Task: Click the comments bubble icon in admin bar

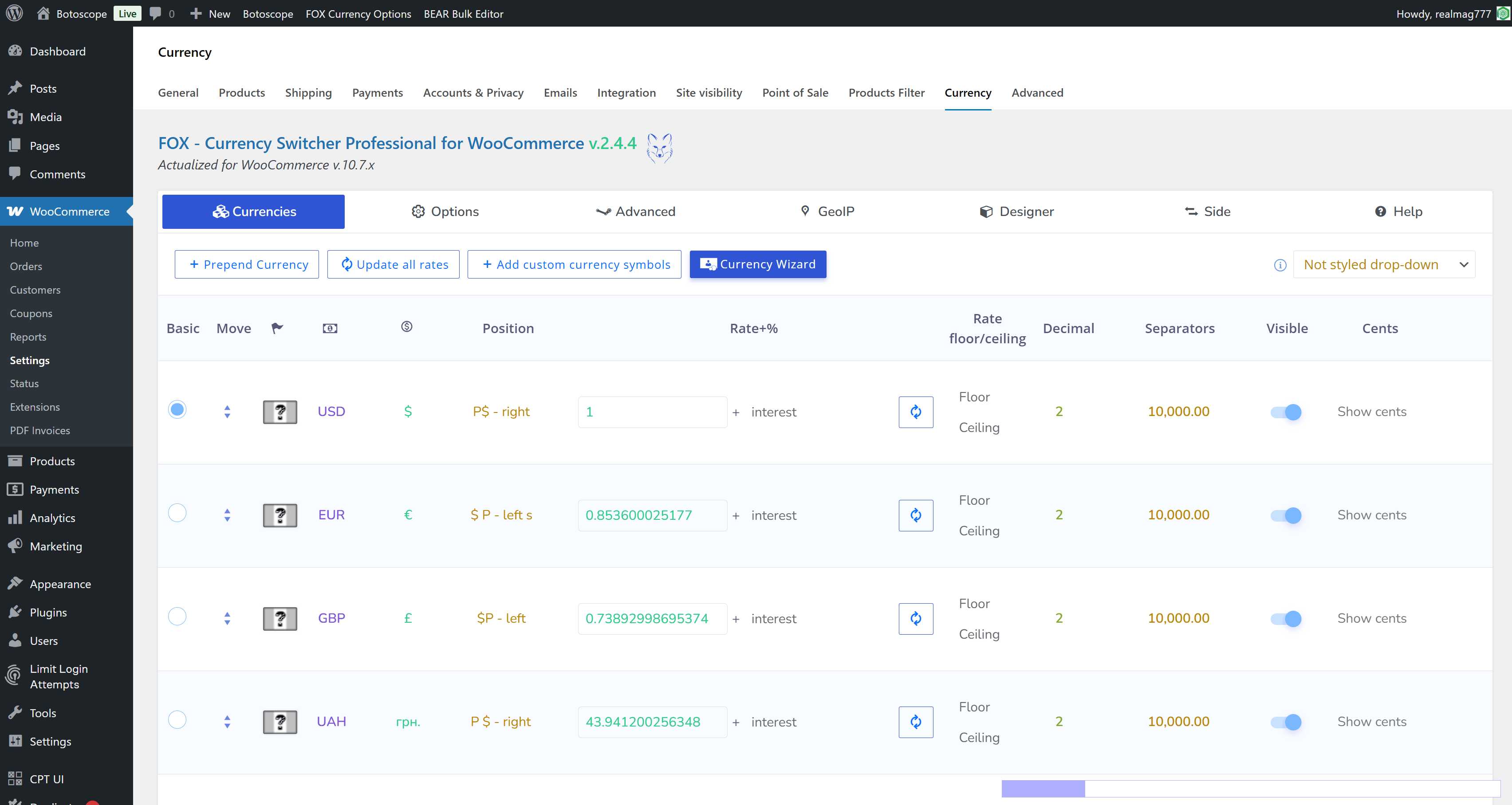Action: [x=156, y=13]
